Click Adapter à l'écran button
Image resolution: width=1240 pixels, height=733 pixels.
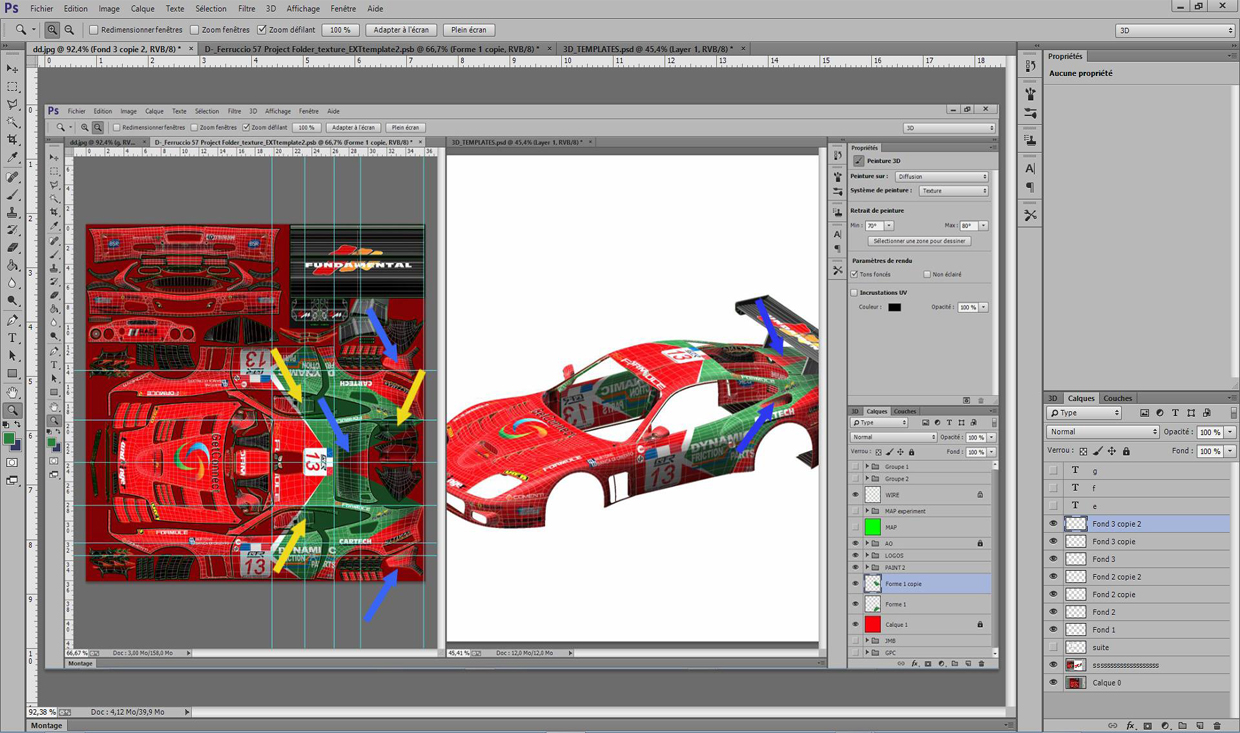click(402, 30)
